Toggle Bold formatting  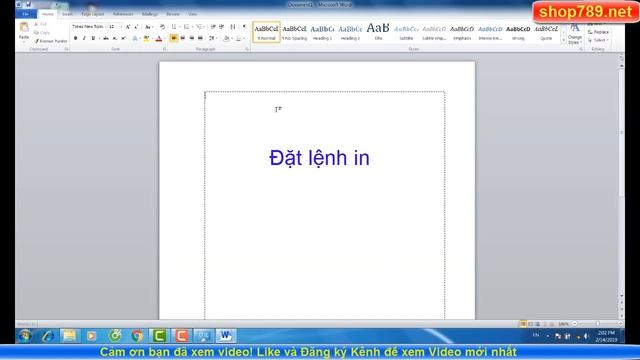76,38
